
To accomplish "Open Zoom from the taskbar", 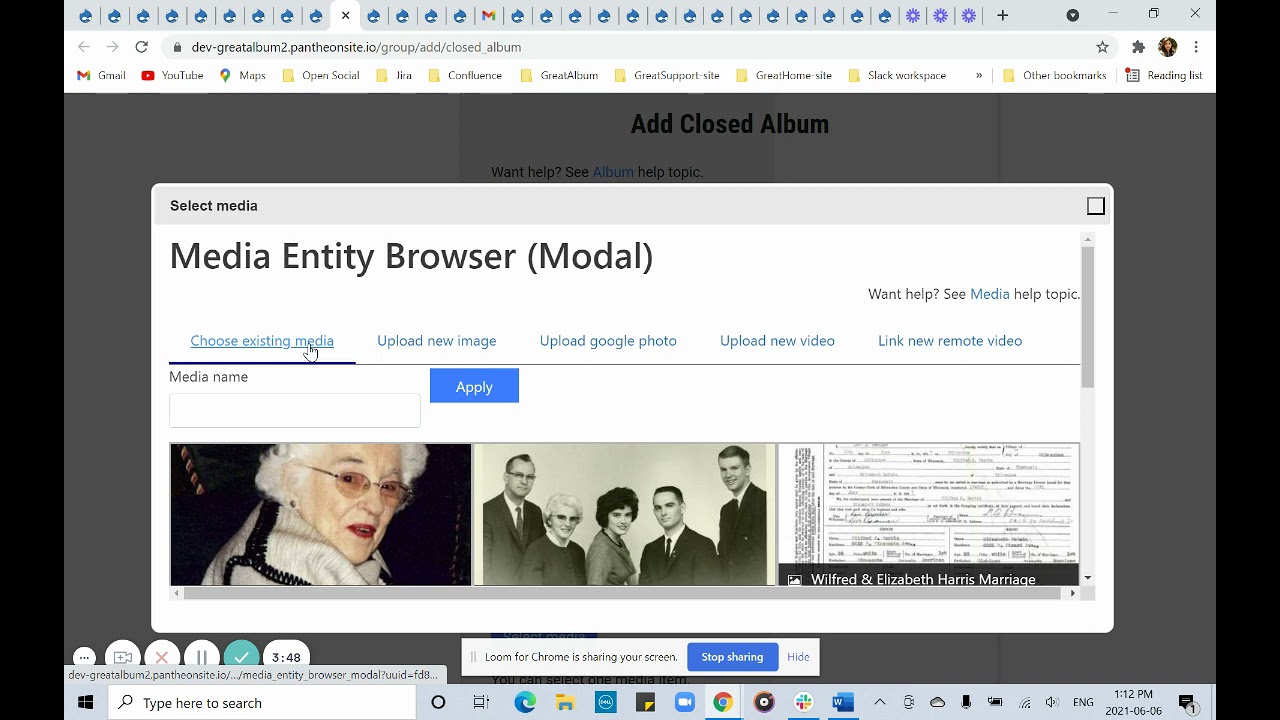I will pyautogui.click(x=685, y=703).
